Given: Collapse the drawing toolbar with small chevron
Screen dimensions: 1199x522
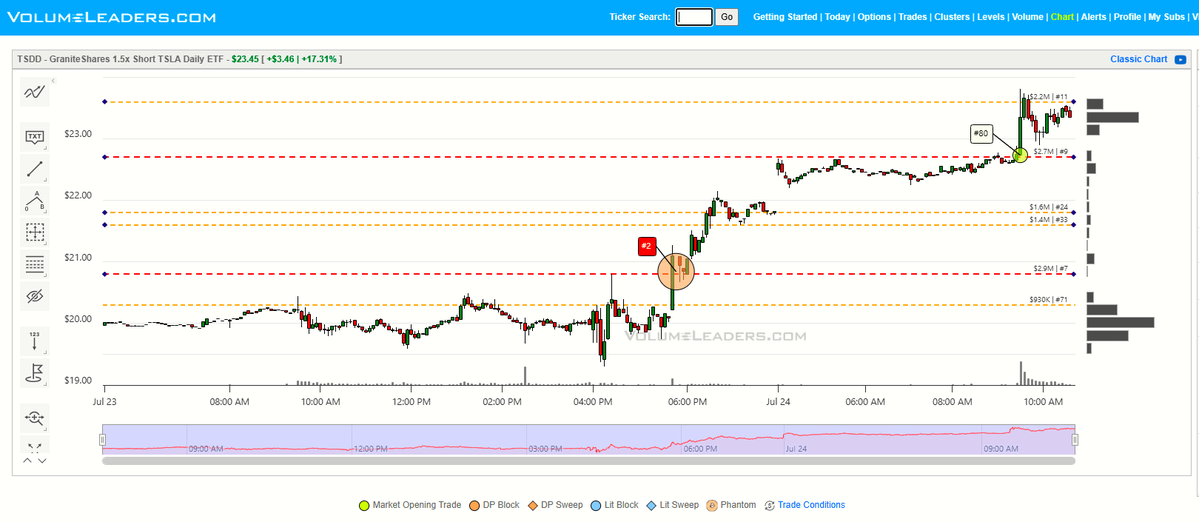Looking at the screenshot, I should [x=54, y=80].
